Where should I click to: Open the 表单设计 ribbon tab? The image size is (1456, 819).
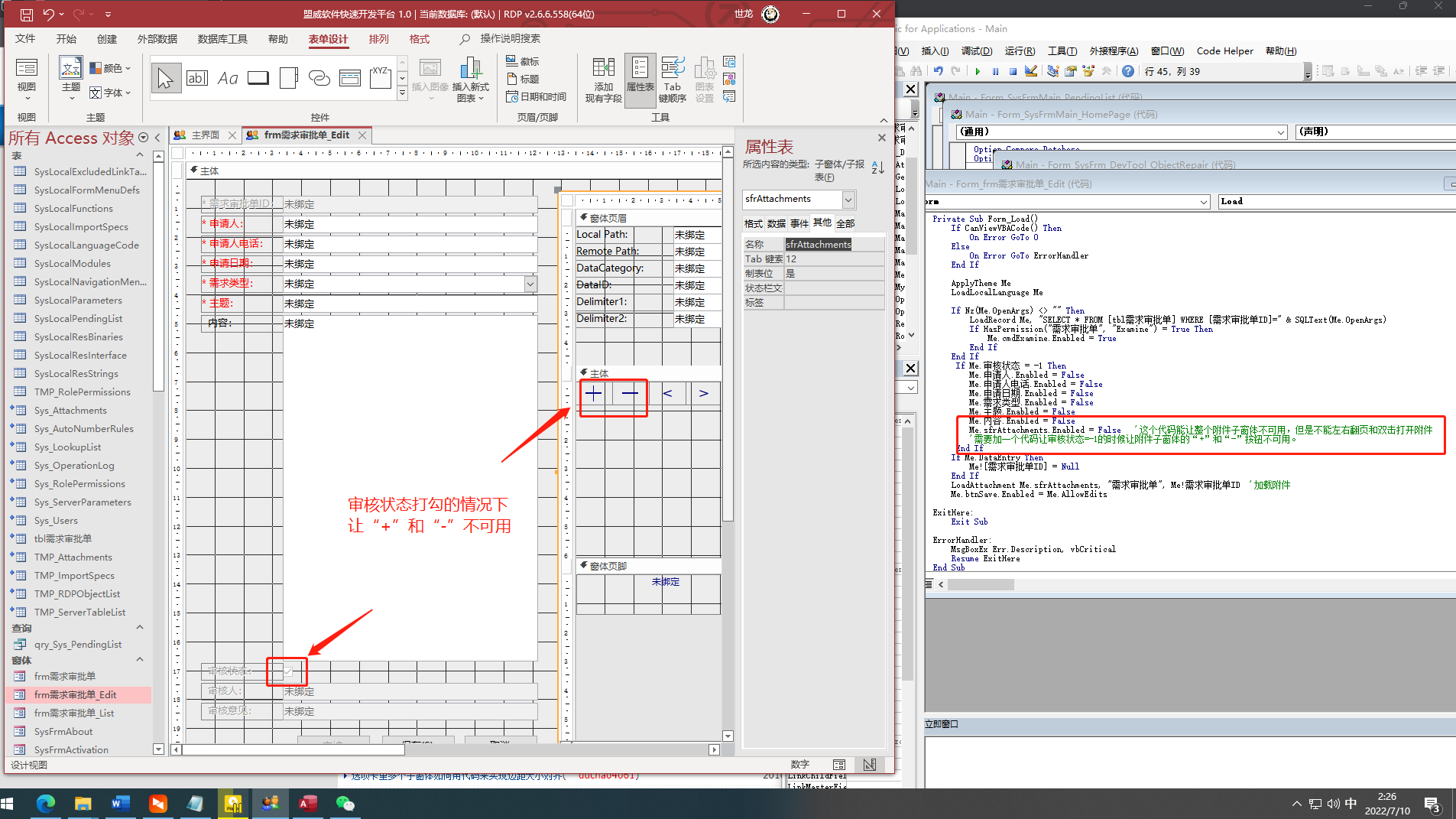pyautogui.click(x=328, y=39)
